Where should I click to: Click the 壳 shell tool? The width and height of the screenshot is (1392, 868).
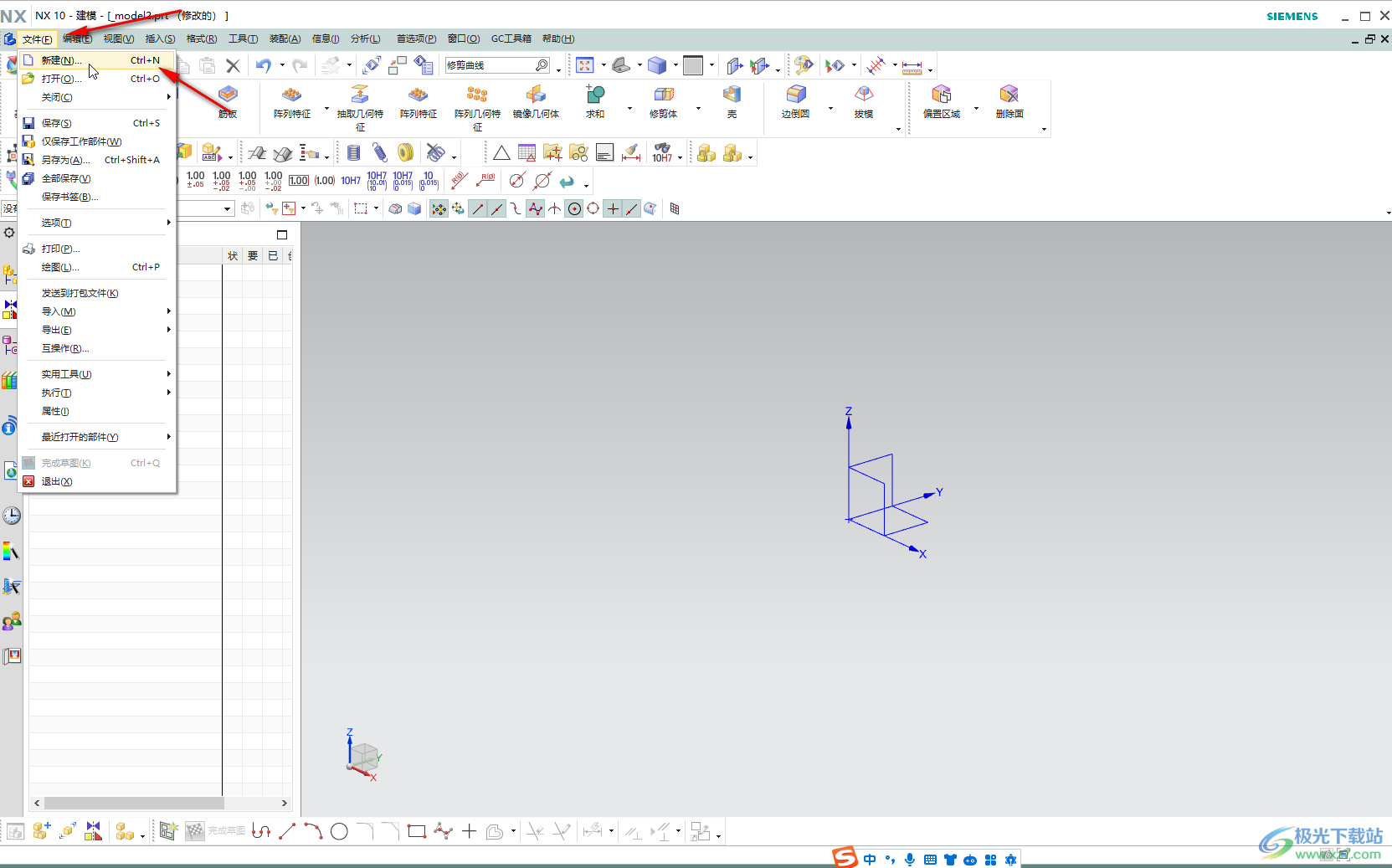pos(732,102)
